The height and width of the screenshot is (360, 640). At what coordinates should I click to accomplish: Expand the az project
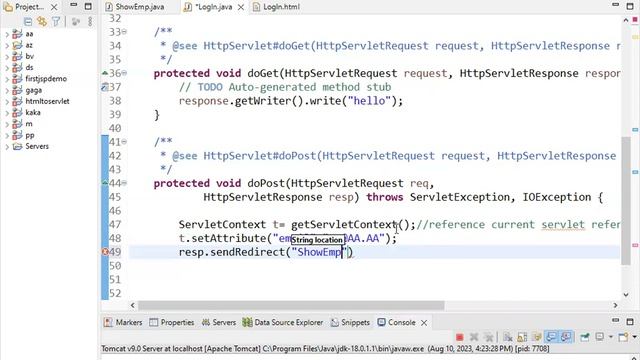pyautogui.click(x=7, y=45)
